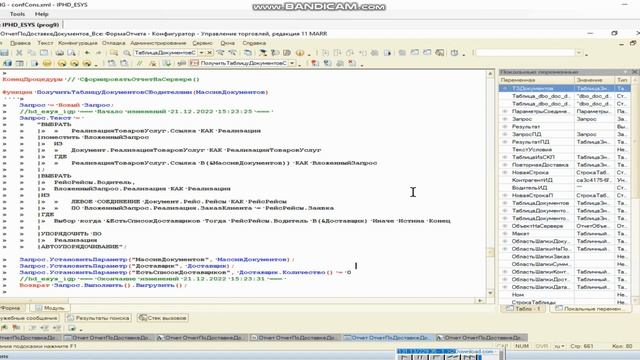Click the Cut scissors icon
Screen dimensions: 640x360
(19, 53)
